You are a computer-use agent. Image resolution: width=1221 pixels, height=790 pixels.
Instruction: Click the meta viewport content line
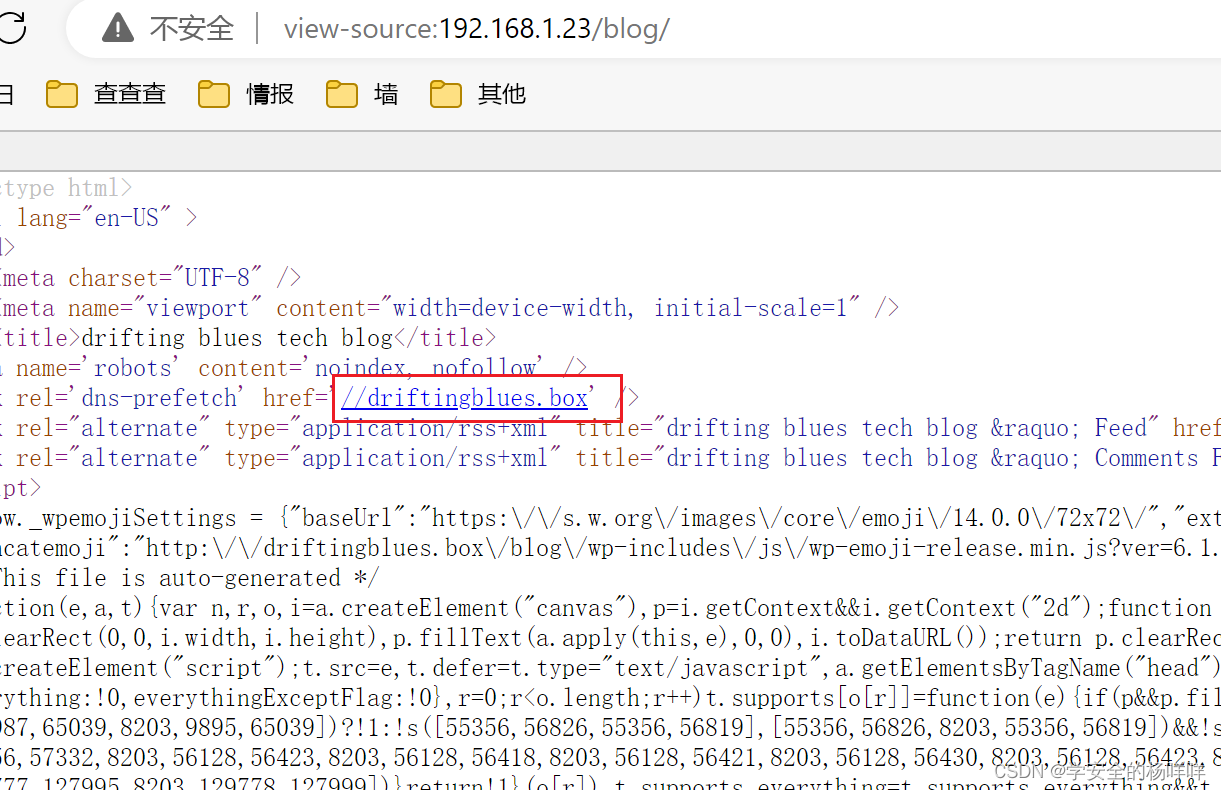coord(450,308)
